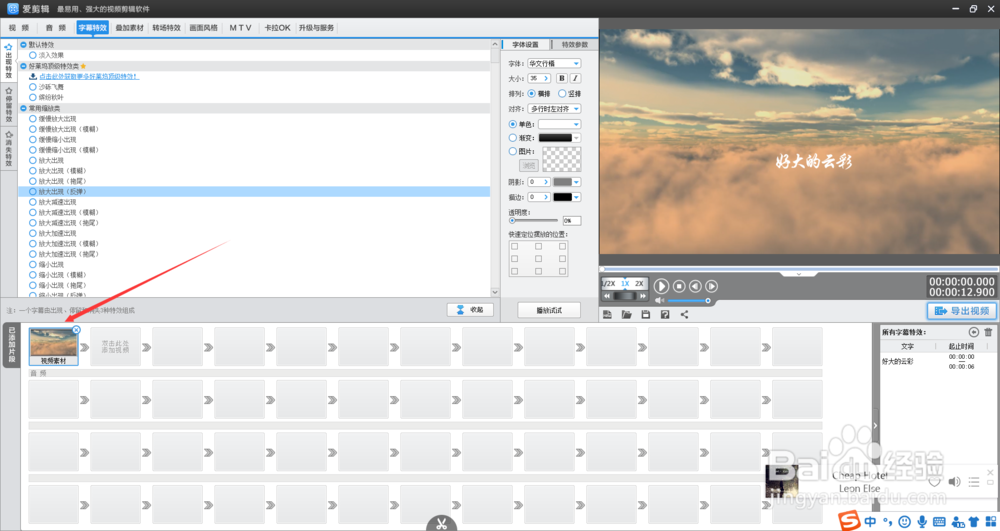Toggle bold text with the B icon
The height and width of the screenshot is (531, 1000).
coord(562,78)
